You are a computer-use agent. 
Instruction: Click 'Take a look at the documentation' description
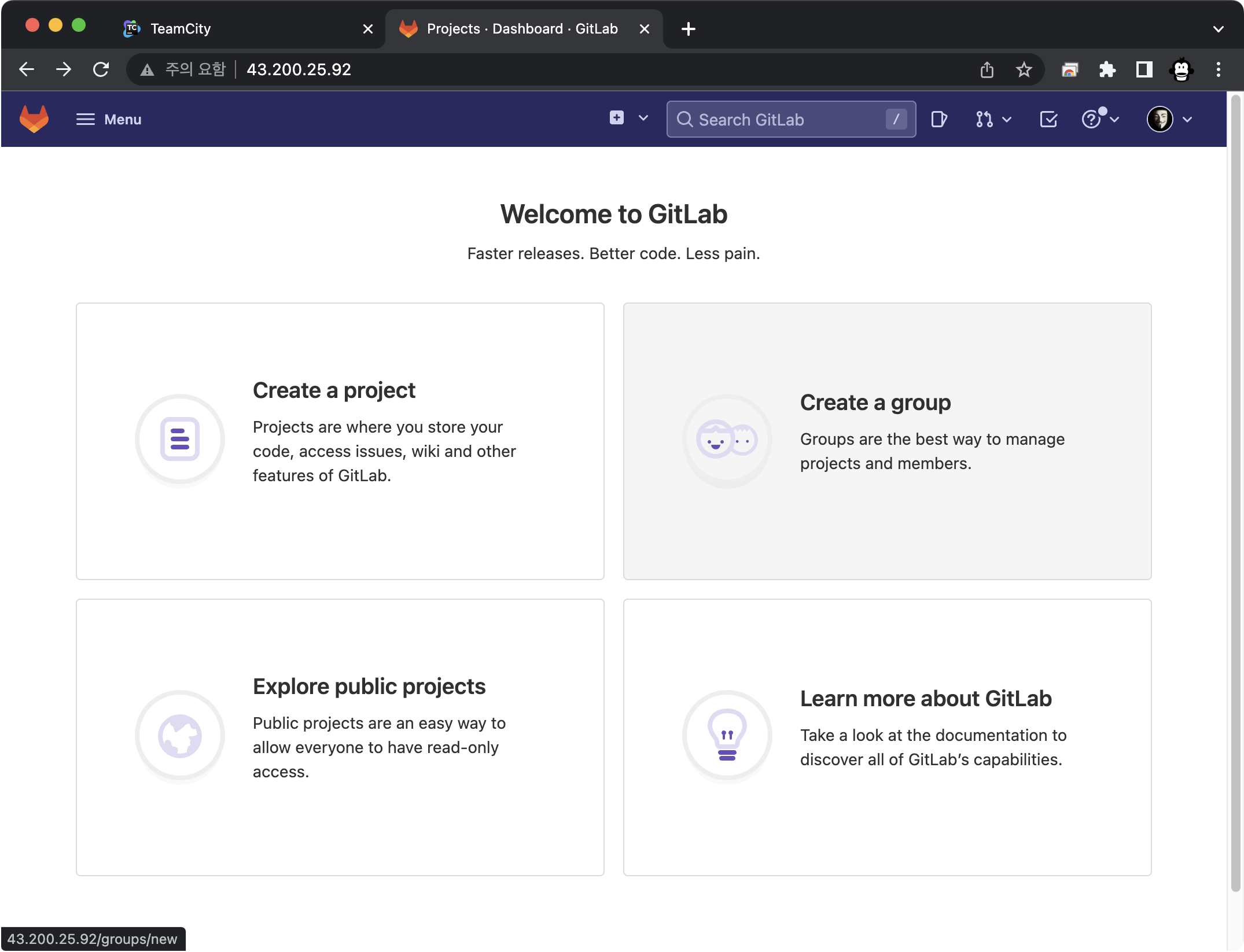933,747
